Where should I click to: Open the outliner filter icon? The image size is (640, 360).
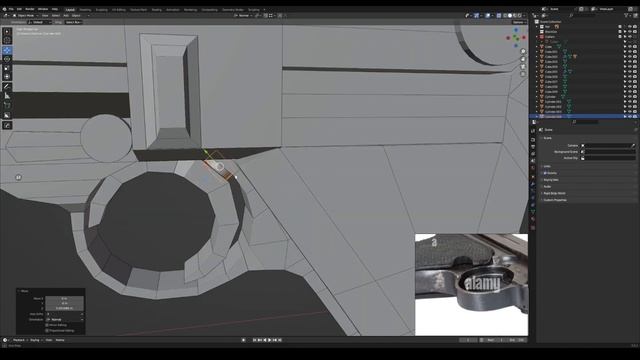[x=627, y=16]
